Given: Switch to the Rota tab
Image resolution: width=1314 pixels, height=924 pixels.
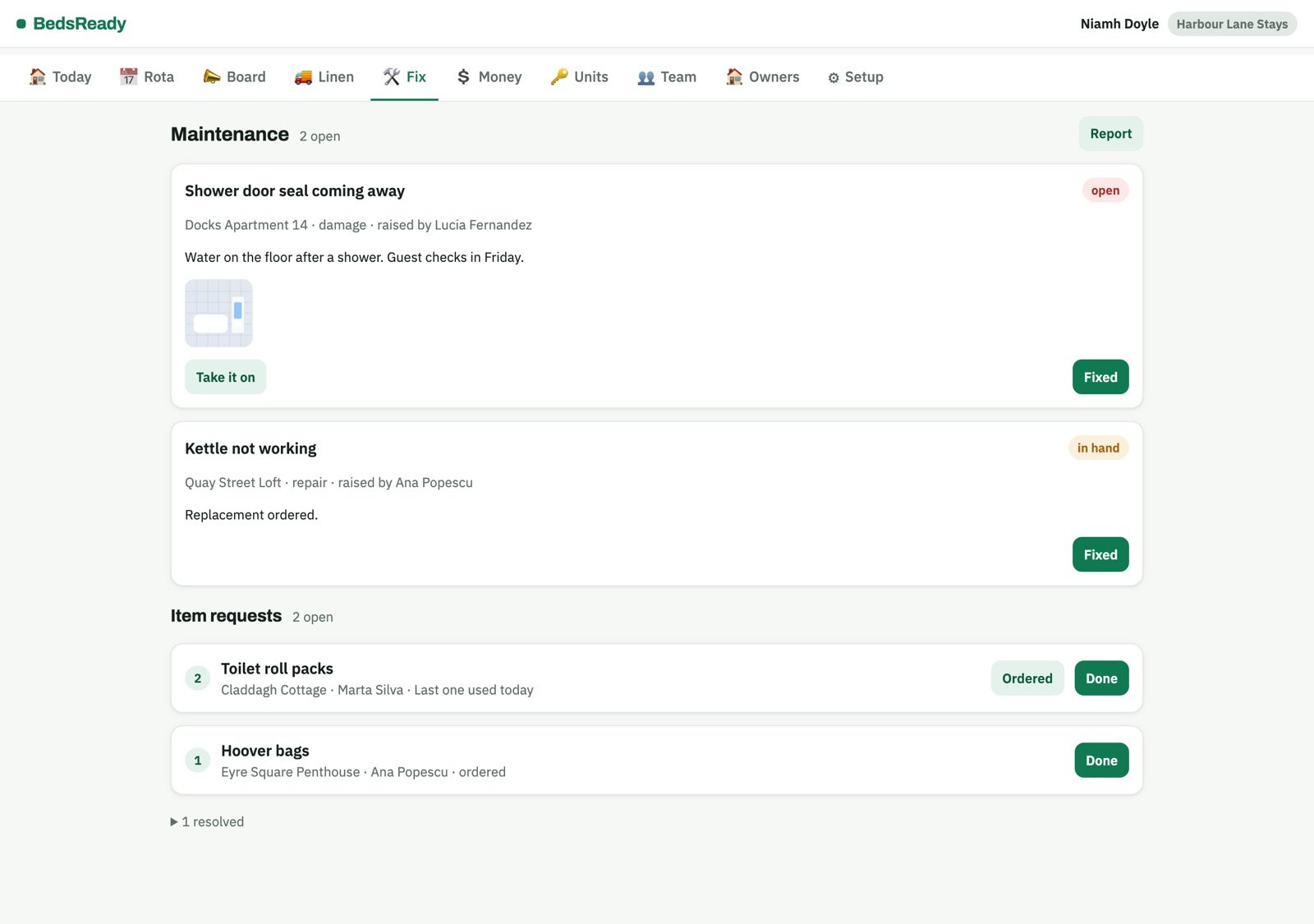Looking at the screenshot, I should pyautogui.click(x=147, y=76).
